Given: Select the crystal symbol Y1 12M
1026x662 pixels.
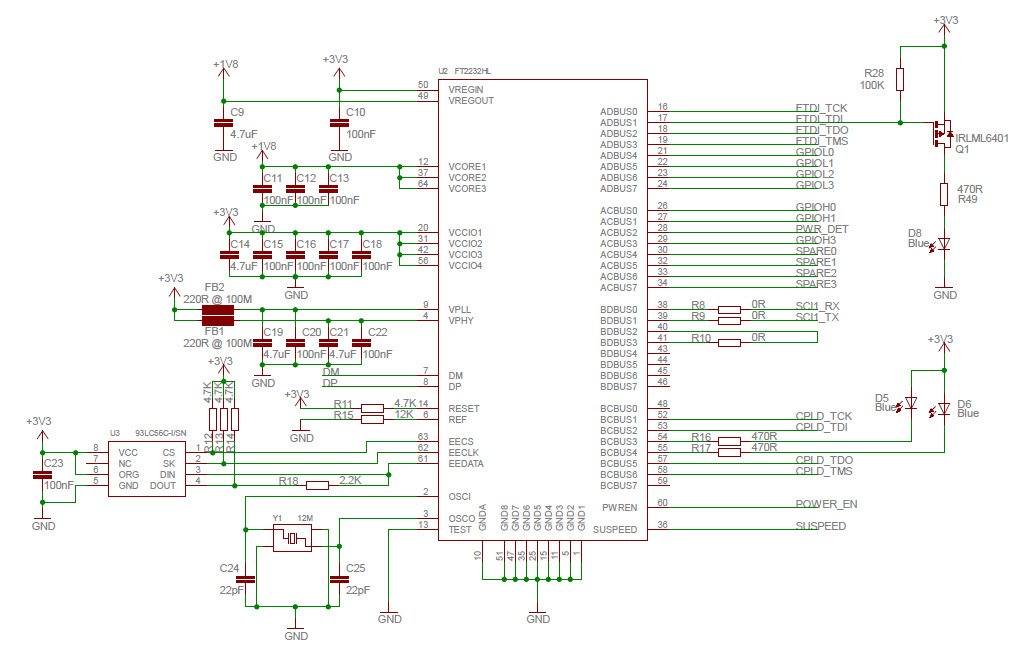Looking at the screenshot, I should tap(290, 537).
